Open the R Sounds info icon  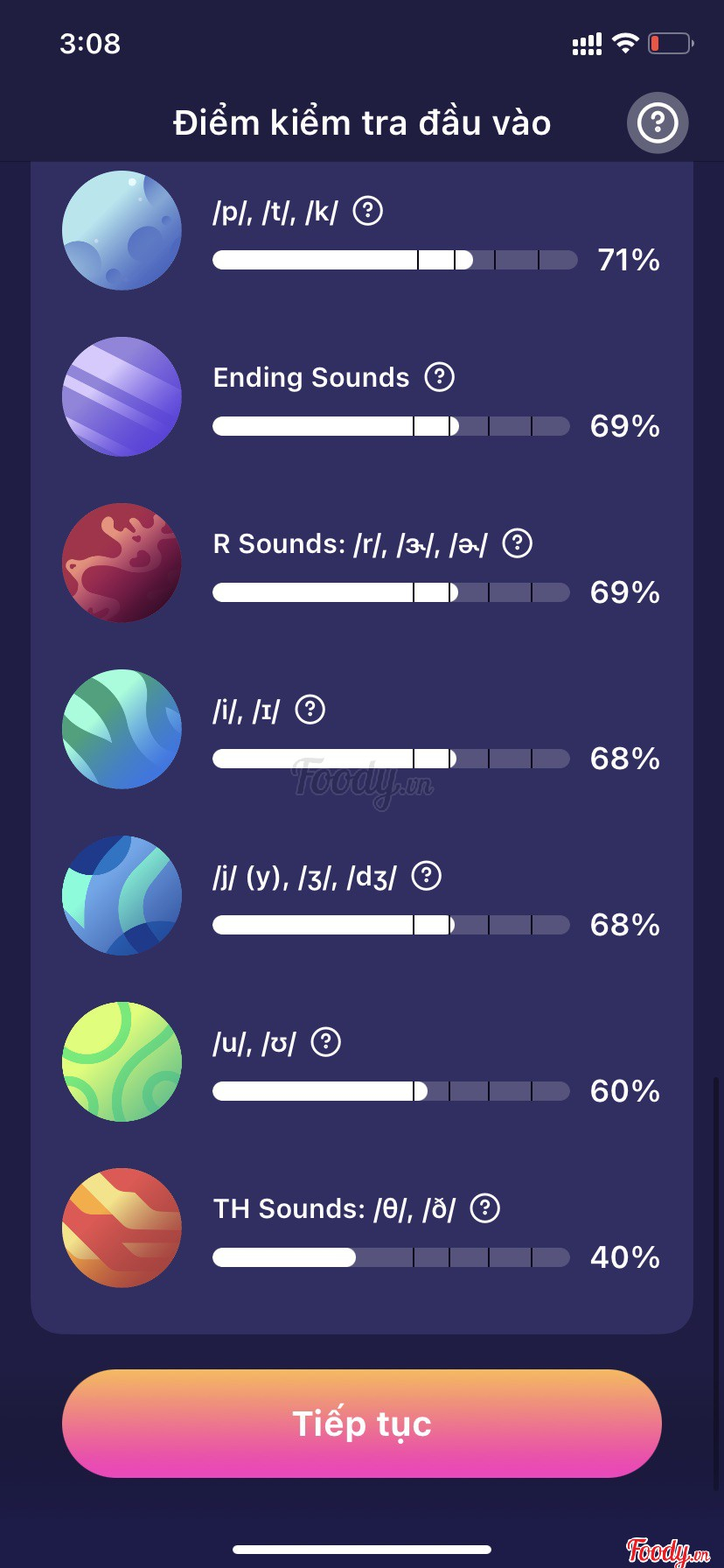coord(518,543)
